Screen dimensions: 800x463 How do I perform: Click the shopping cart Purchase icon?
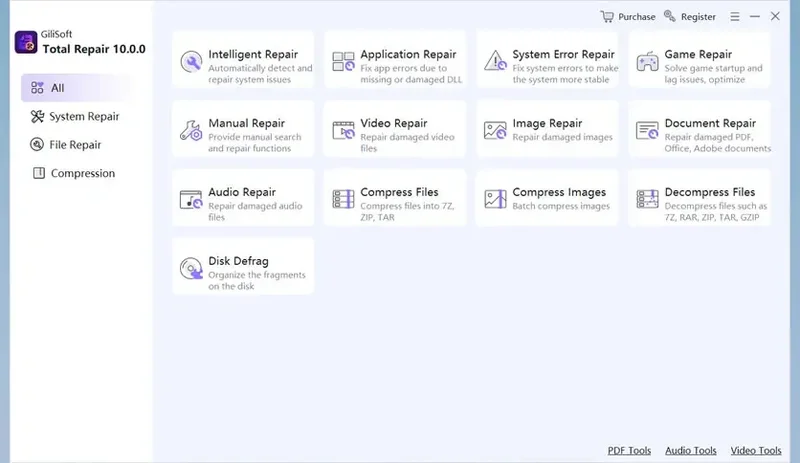tap(607, 16)
